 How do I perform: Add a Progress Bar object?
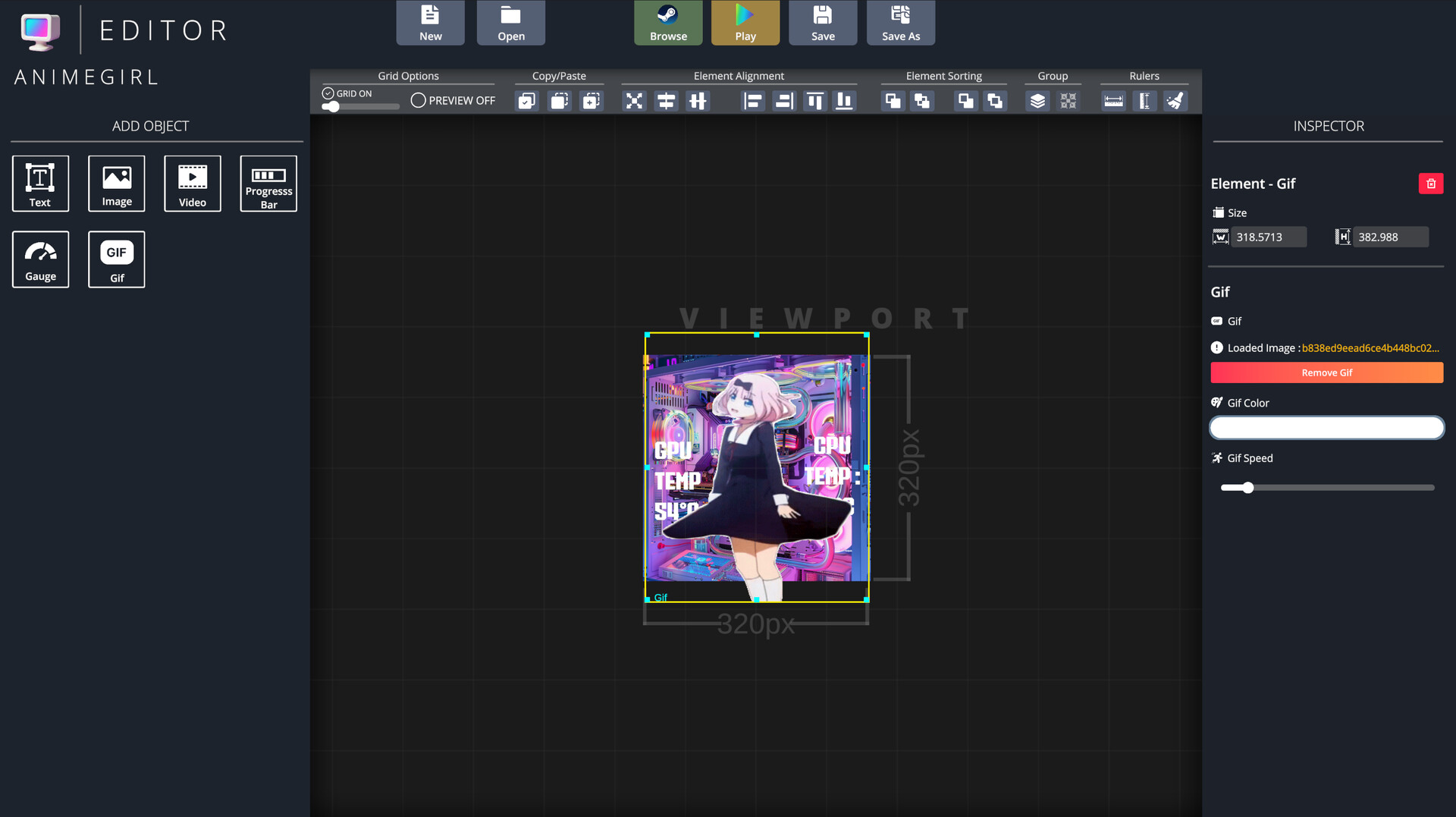click(x=268, y=184)
